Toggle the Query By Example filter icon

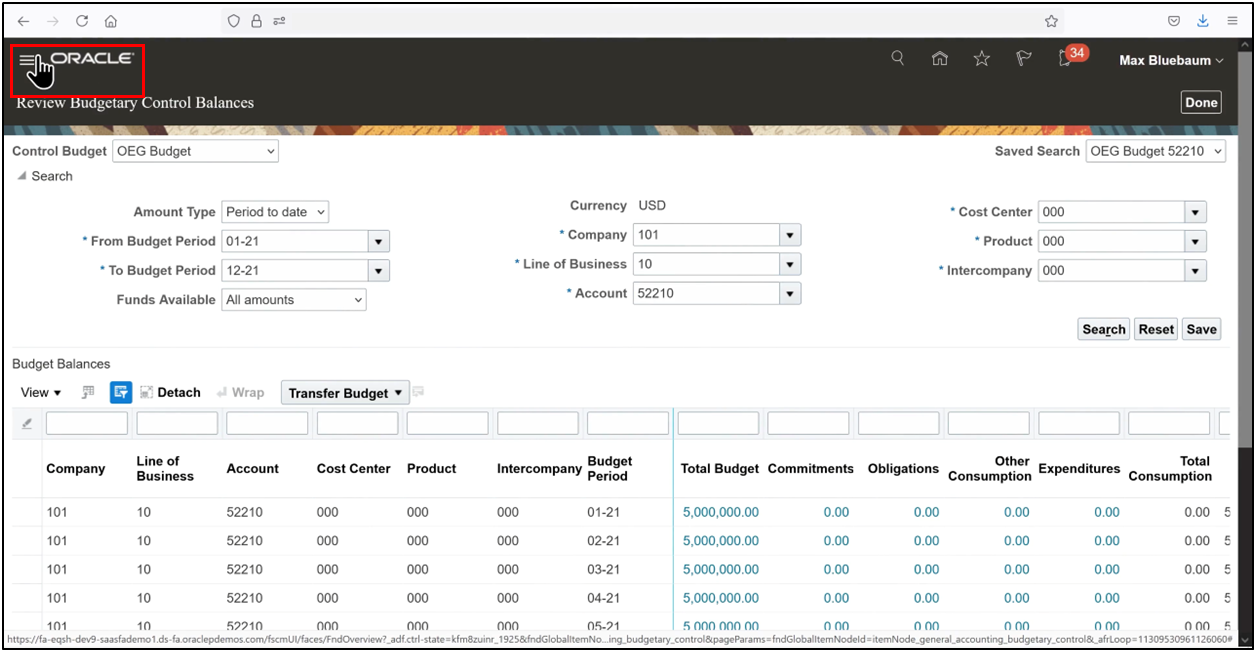[x=120, y=392]
